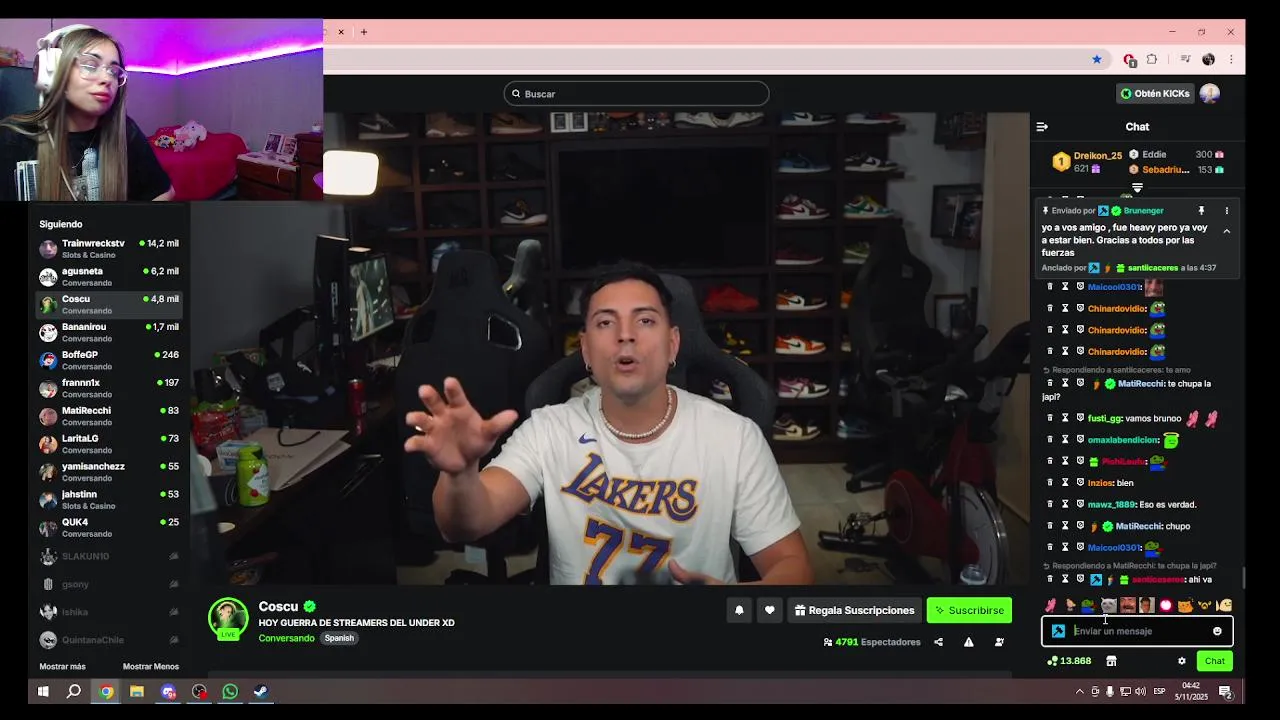This screenshot has width=1280, height=720.
Task: Open the browser extensions puzzle icon
Action: pos(1152,60)
